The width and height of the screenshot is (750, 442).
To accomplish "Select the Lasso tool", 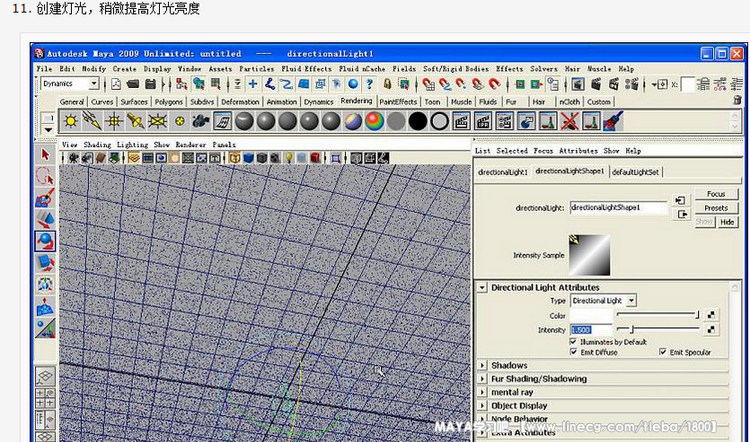I will pyautogui.click(x=45, y=177).
